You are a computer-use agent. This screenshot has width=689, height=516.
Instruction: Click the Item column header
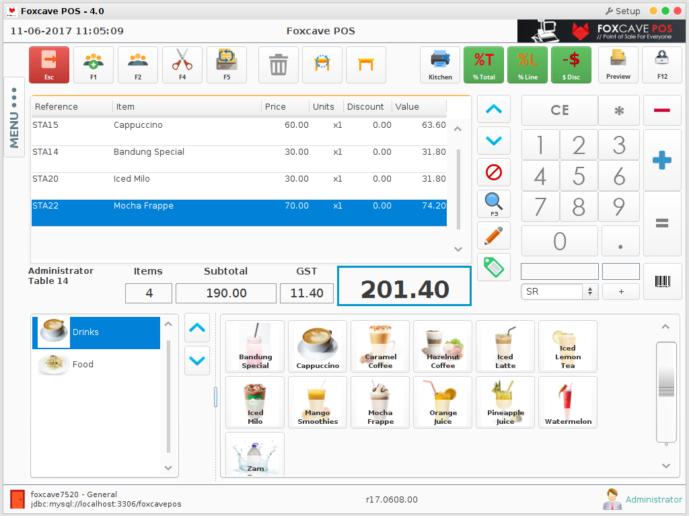tap(187, 106)
